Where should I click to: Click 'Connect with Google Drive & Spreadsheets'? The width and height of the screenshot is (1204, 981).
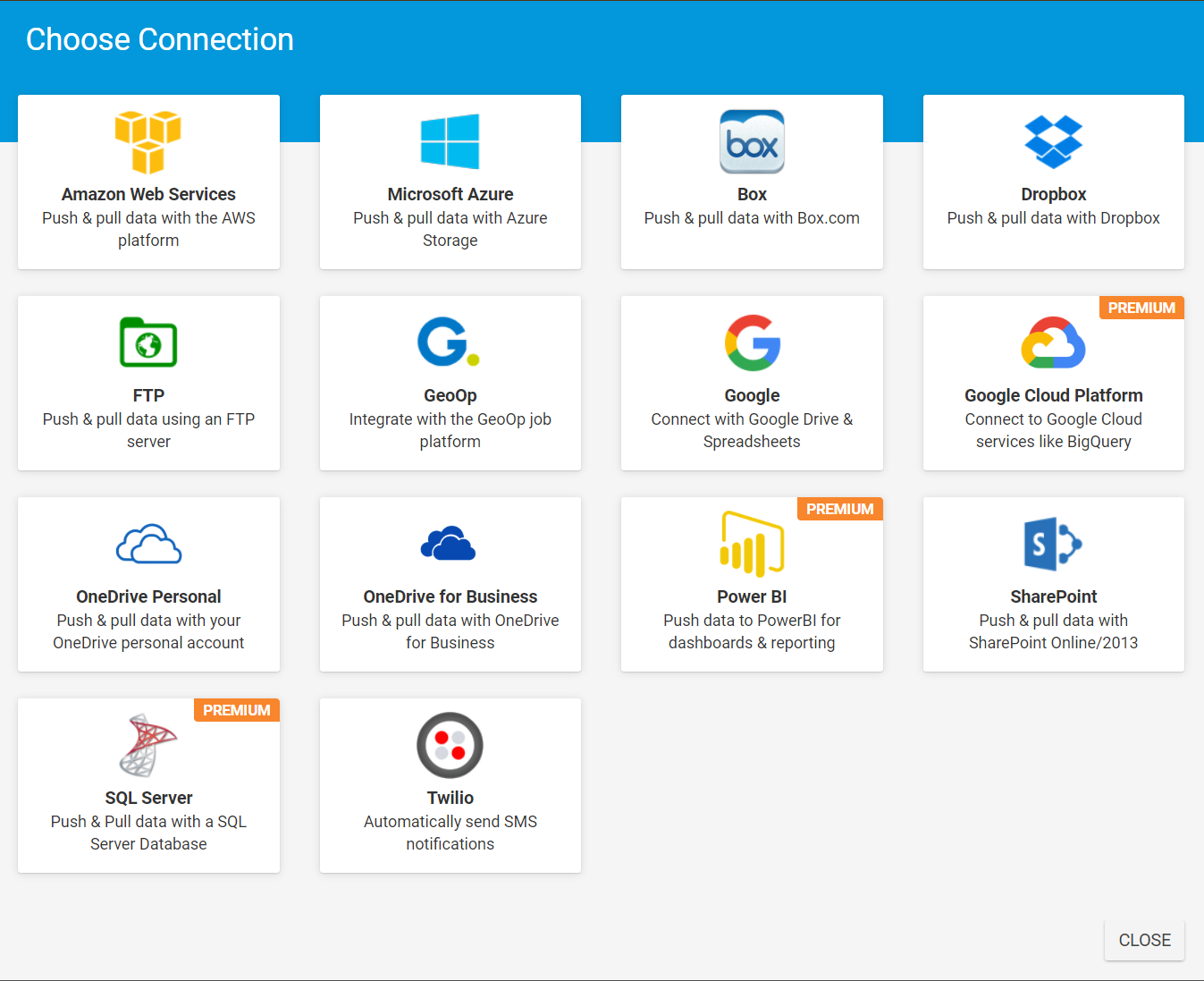click(752, 430)
